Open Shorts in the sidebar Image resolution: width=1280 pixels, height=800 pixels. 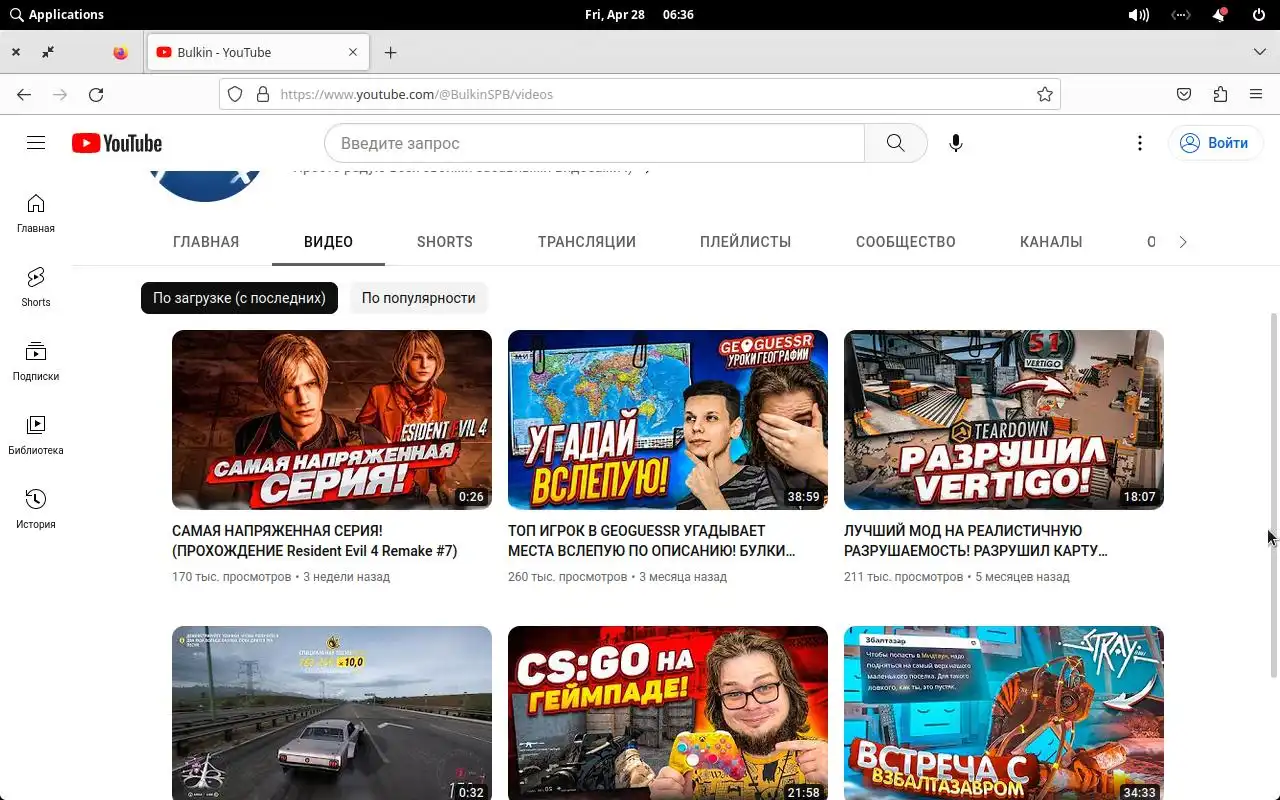coord(36,287)
